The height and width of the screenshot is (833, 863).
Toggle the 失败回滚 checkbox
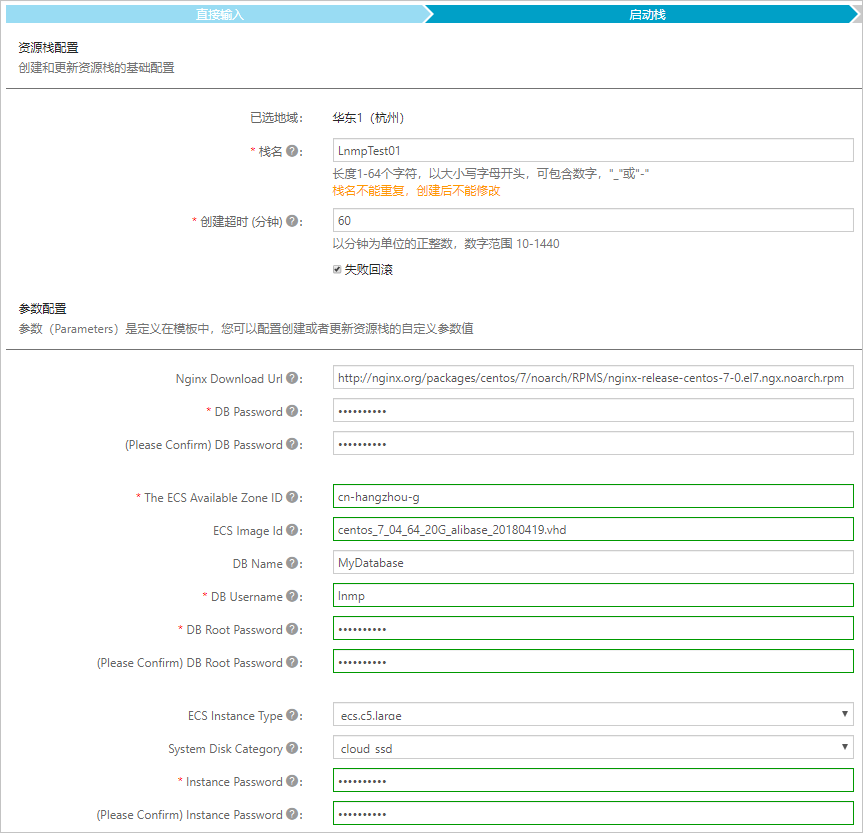pyautogui.click(x=337, y=269)
